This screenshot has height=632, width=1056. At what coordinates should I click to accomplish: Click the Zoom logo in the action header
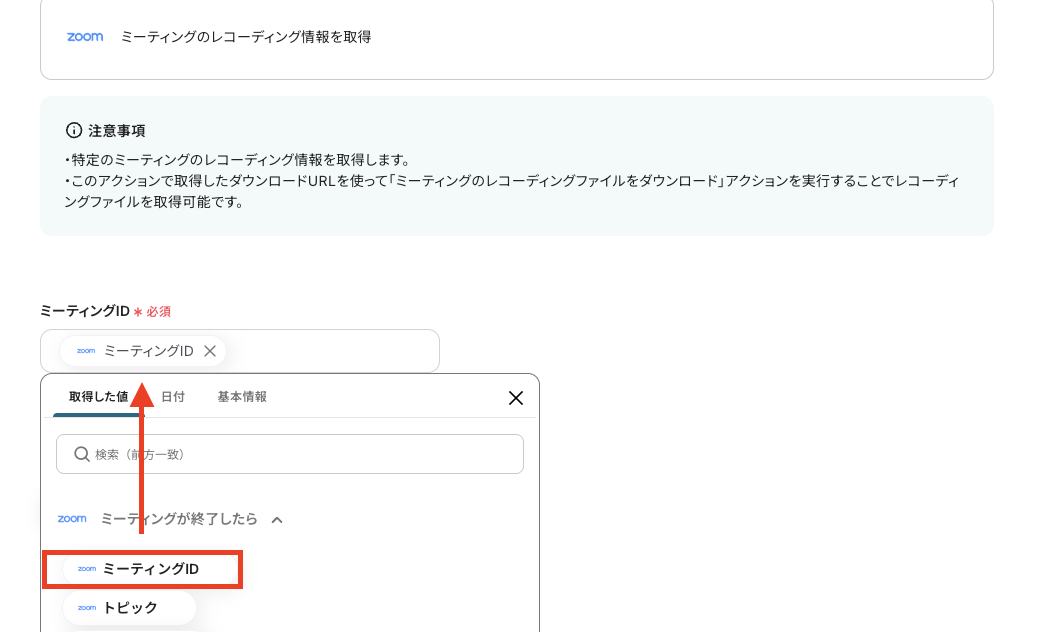coord(84,36)
